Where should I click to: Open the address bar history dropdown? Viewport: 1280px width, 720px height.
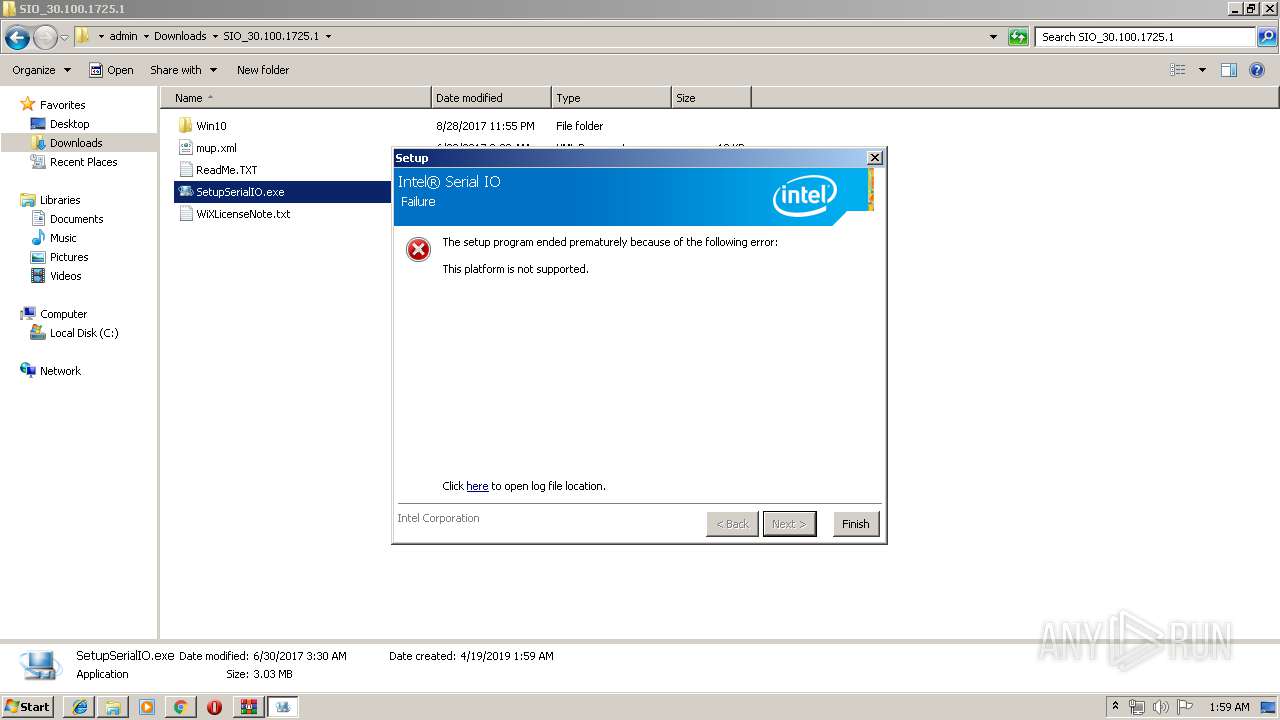(993, 37)
